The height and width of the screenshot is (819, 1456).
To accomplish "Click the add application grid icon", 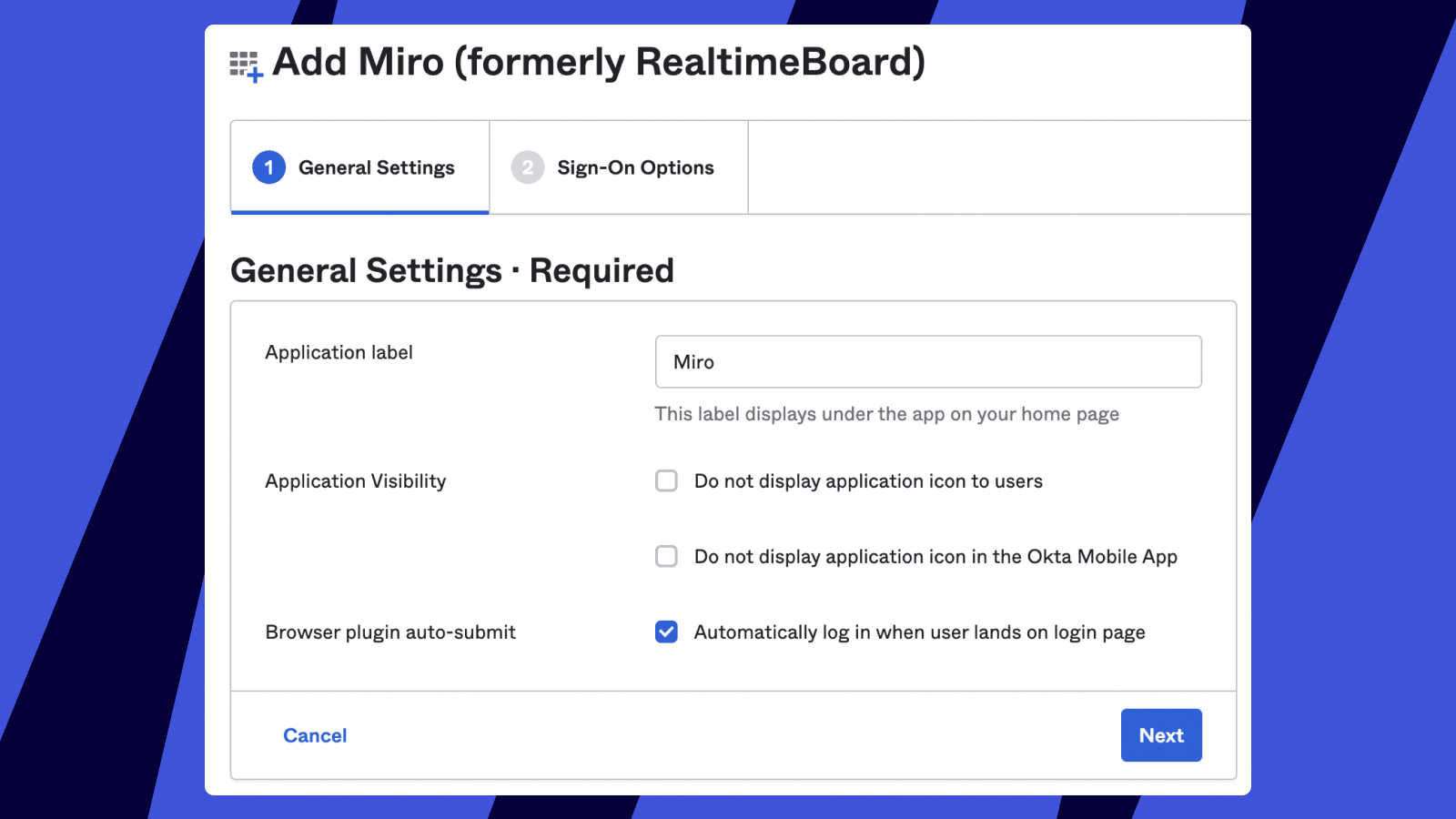I will tap(246, 66).
